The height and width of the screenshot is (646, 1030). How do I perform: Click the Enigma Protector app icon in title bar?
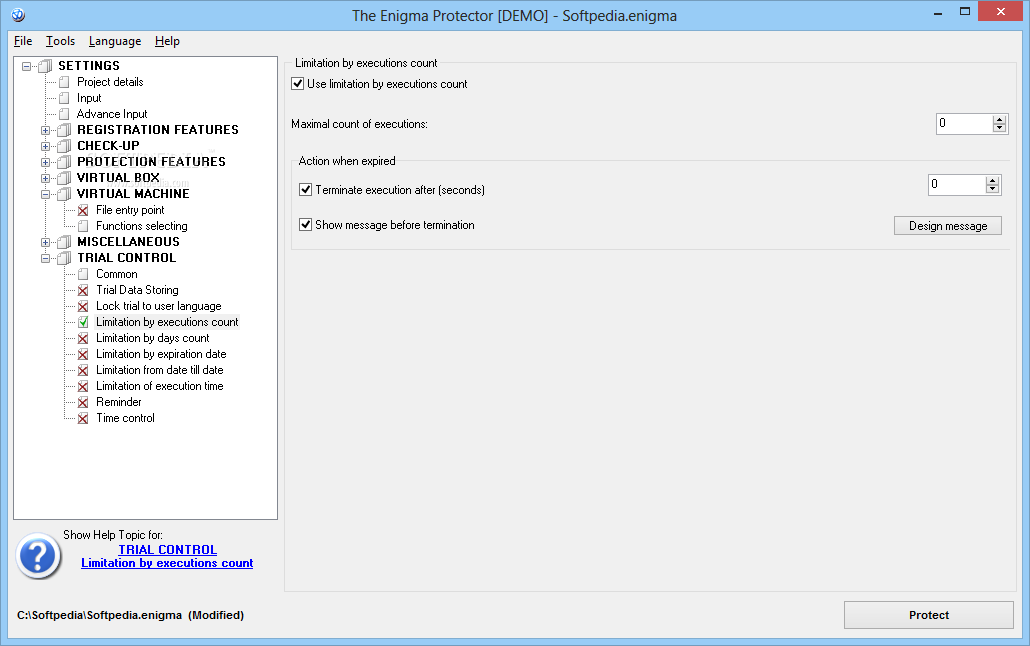coord(18,14)
